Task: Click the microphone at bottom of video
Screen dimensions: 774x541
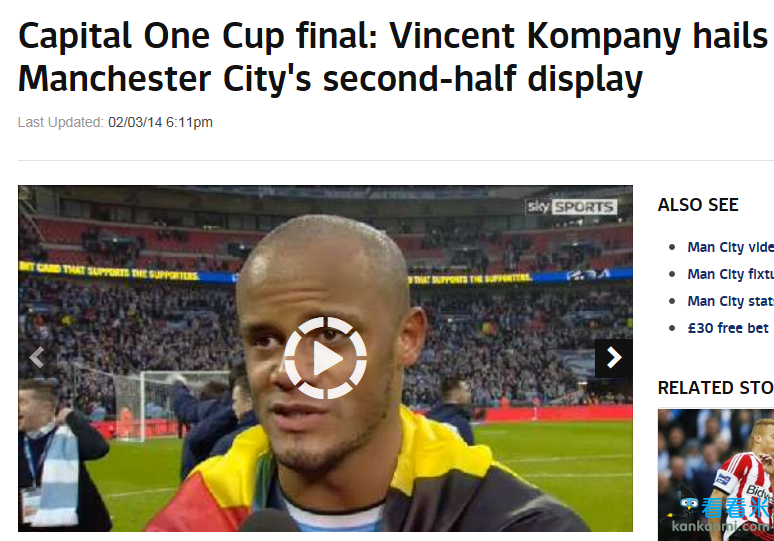Action: (269, 521)
